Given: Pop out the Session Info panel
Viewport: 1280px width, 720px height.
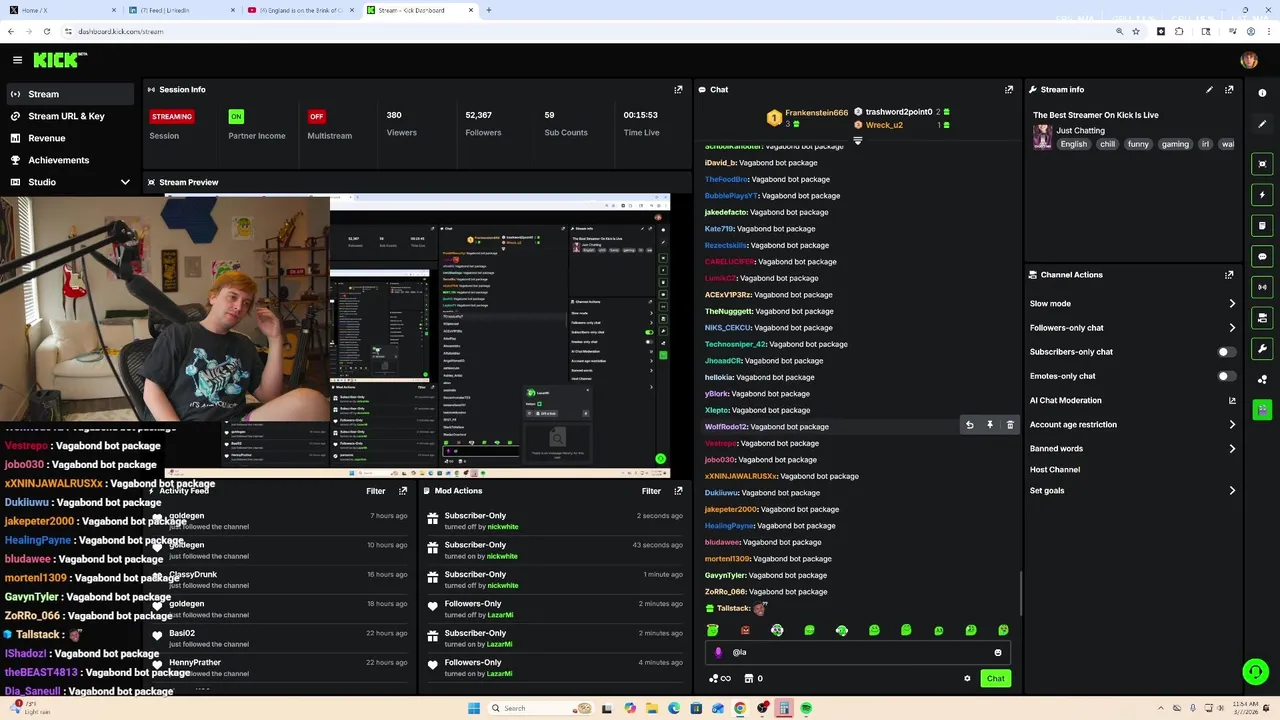Looking at the screenshot, I should point(678,89).
